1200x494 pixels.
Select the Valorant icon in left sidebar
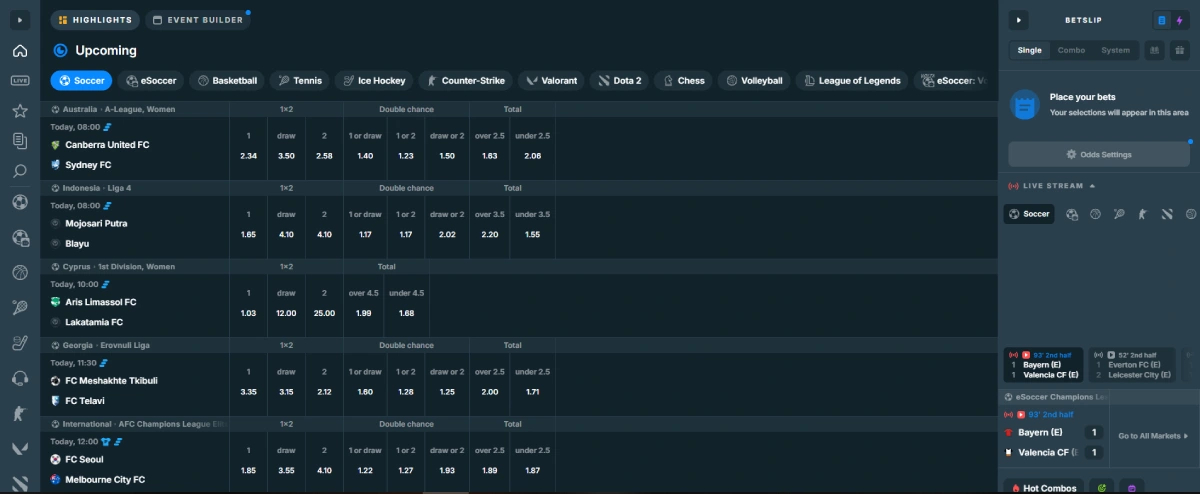(x=20, y=448)
